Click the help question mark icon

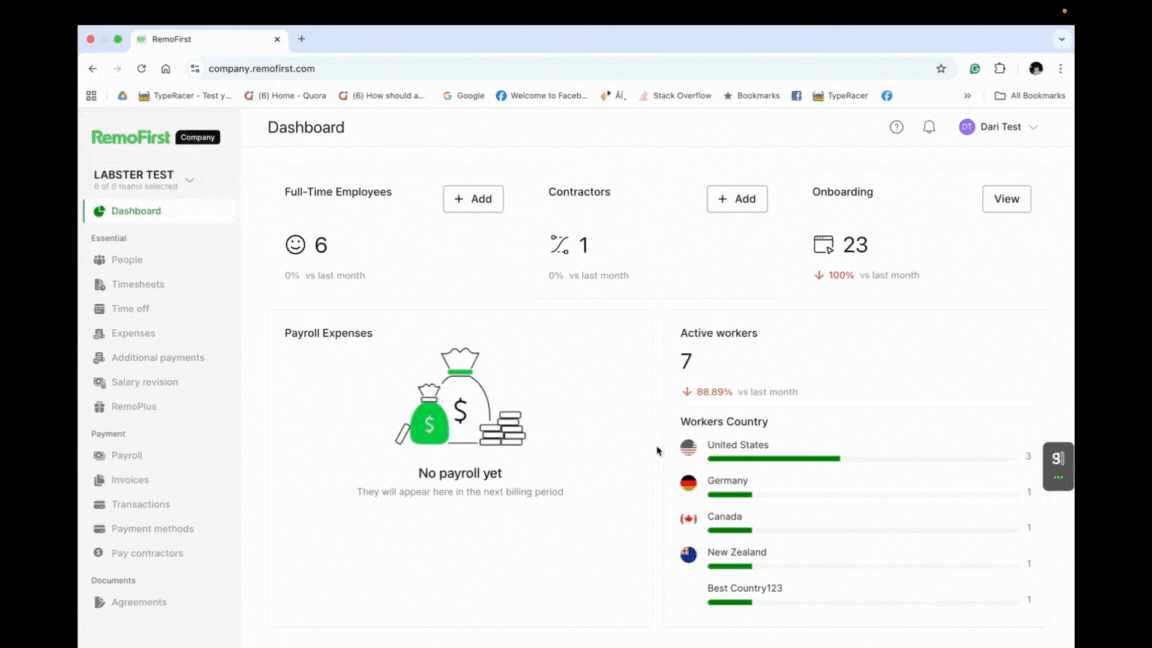pos(896,127)
